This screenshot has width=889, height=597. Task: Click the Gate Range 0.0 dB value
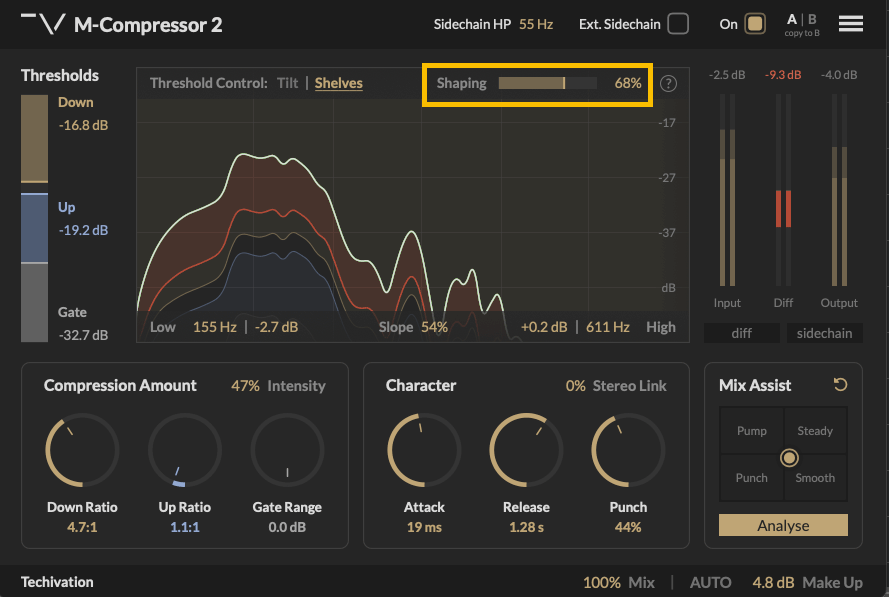pyautogui.click(x=287, y=527)
